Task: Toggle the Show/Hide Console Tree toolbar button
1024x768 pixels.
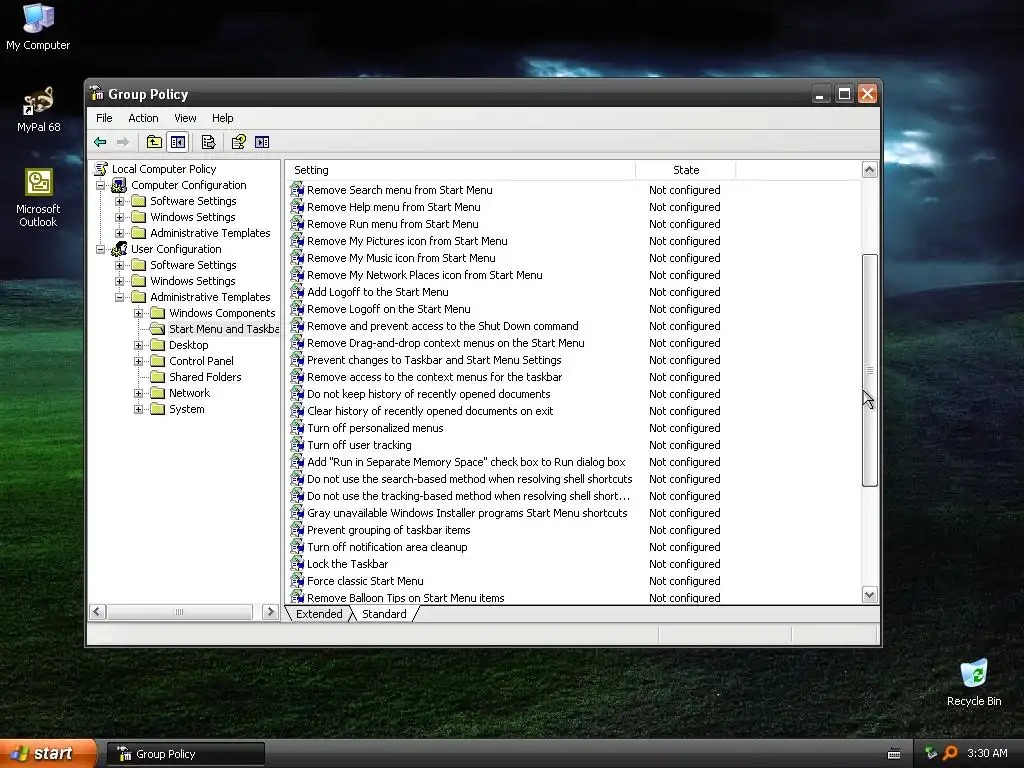Action: [178, 142]
